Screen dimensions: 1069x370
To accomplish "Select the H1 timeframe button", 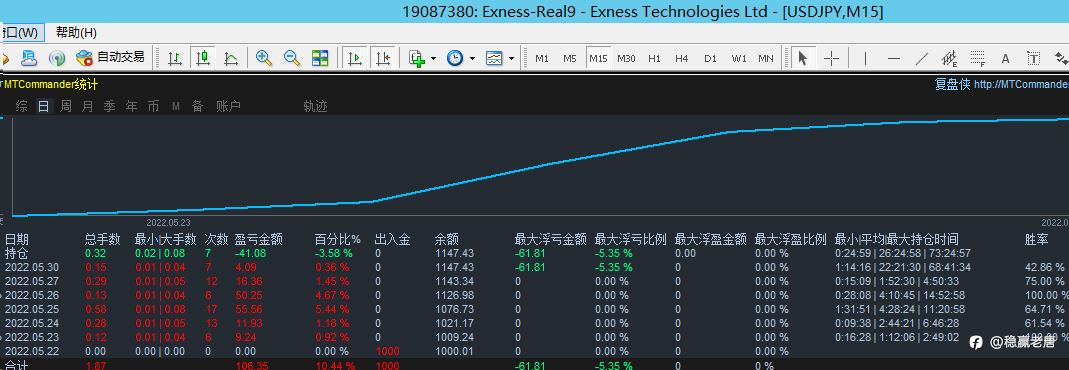I will (654, 59).
